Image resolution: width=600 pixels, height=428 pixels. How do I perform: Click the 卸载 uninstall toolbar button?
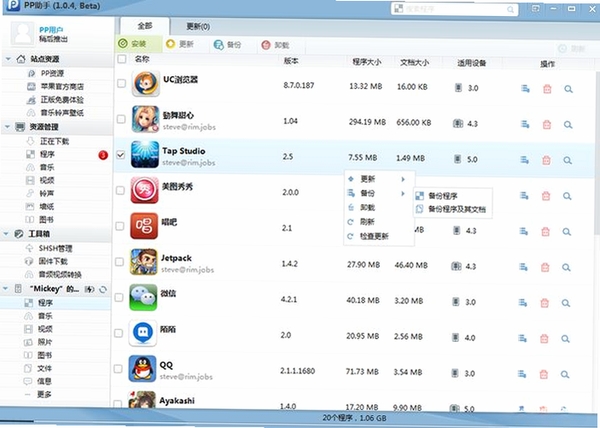tap(276, 45)
